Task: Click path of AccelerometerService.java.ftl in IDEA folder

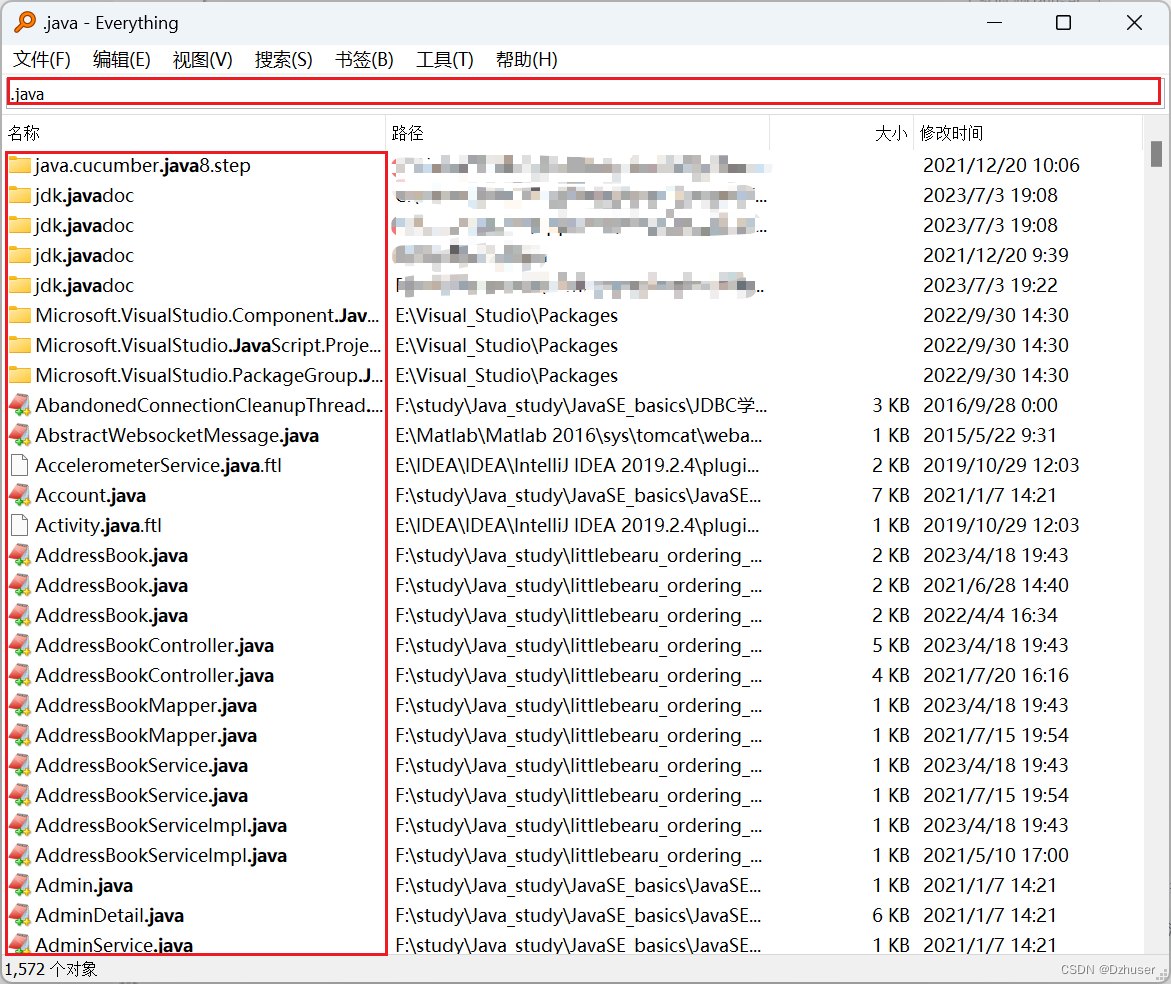Action: 577,465
